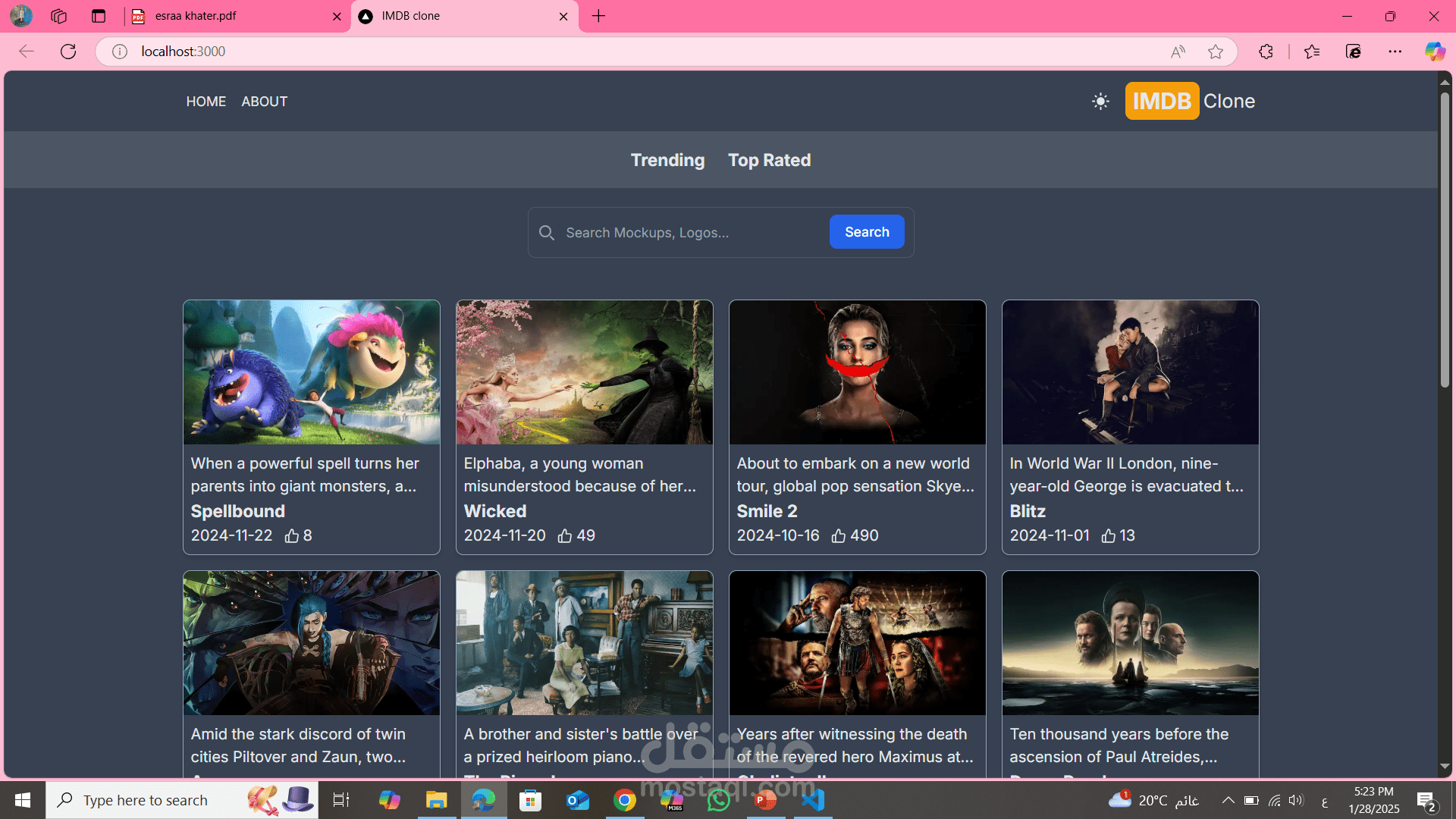Viewport: 1456px width, 819px height.
Task: Add page to favorites star icon
Action: coord(1216,52)
